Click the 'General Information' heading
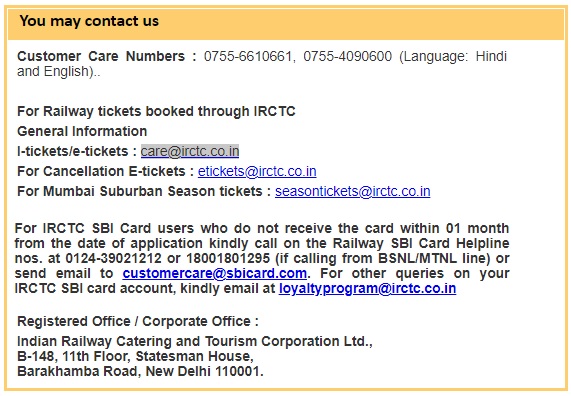The width and height of the screenshot is (571, 396). [x=82, y=131]
